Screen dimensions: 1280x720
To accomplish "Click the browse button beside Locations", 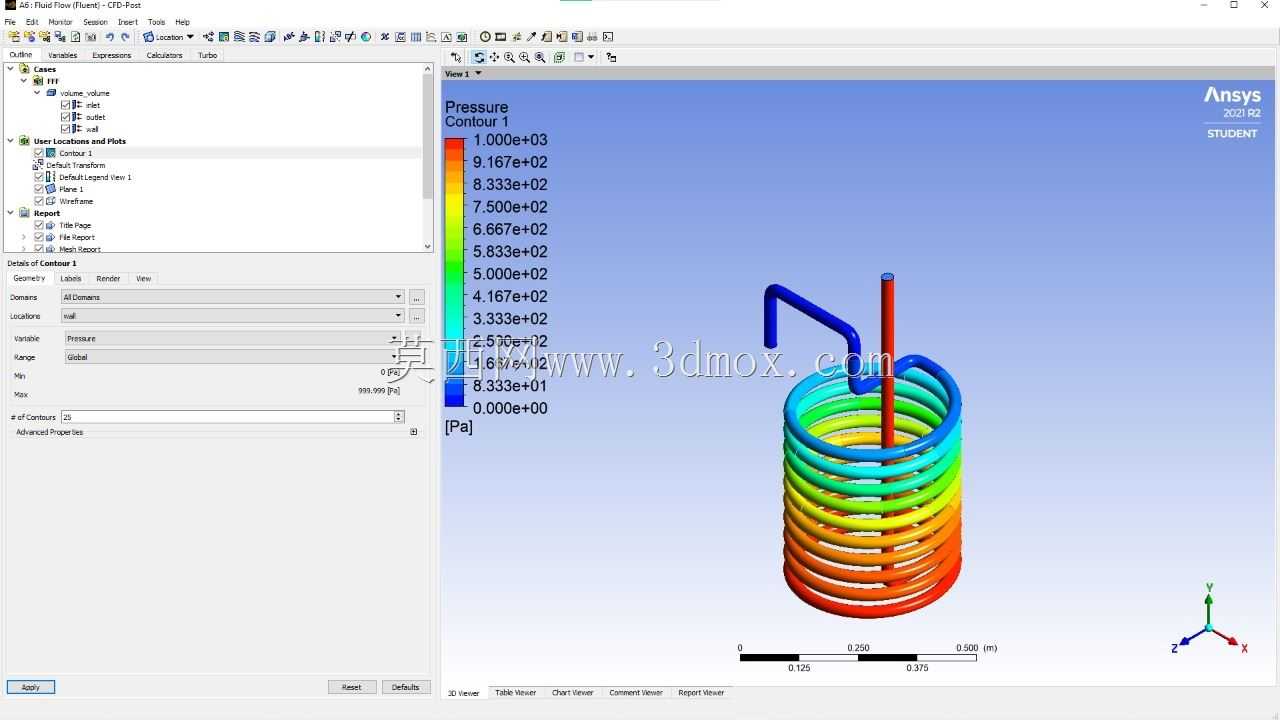I will coord(417,316).
